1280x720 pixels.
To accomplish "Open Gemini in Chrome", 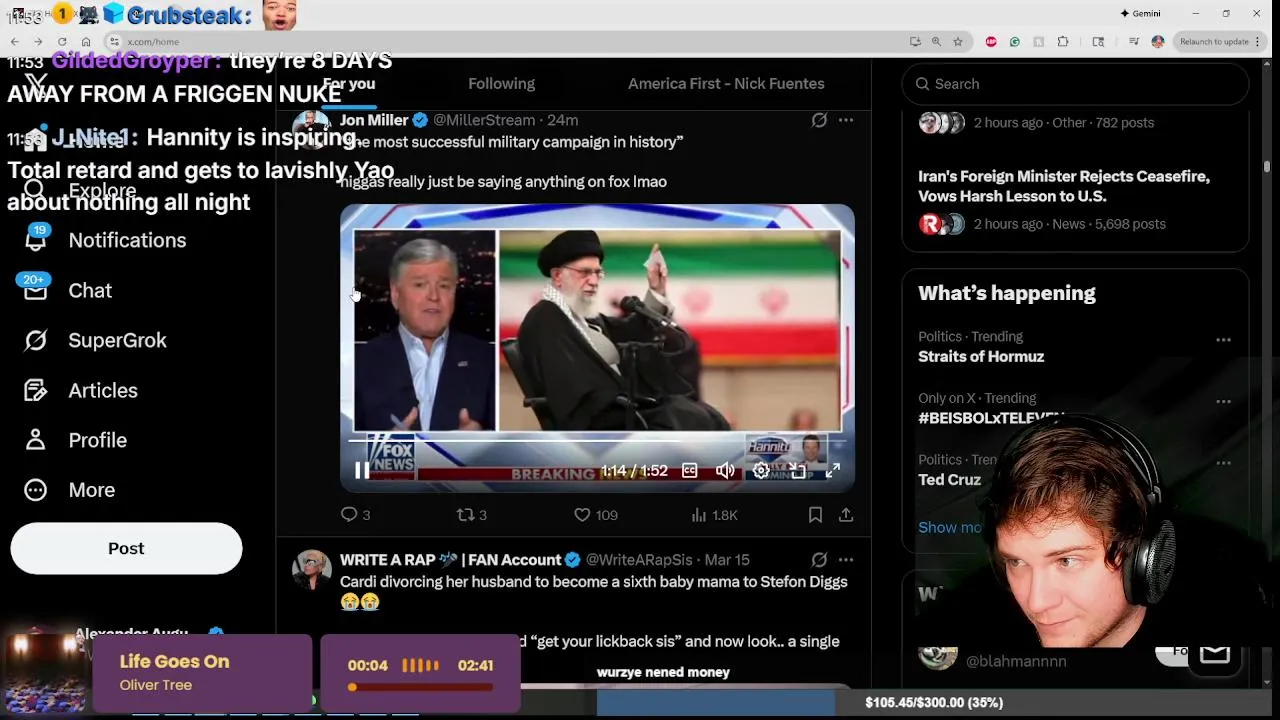I will pos(1140,13).
